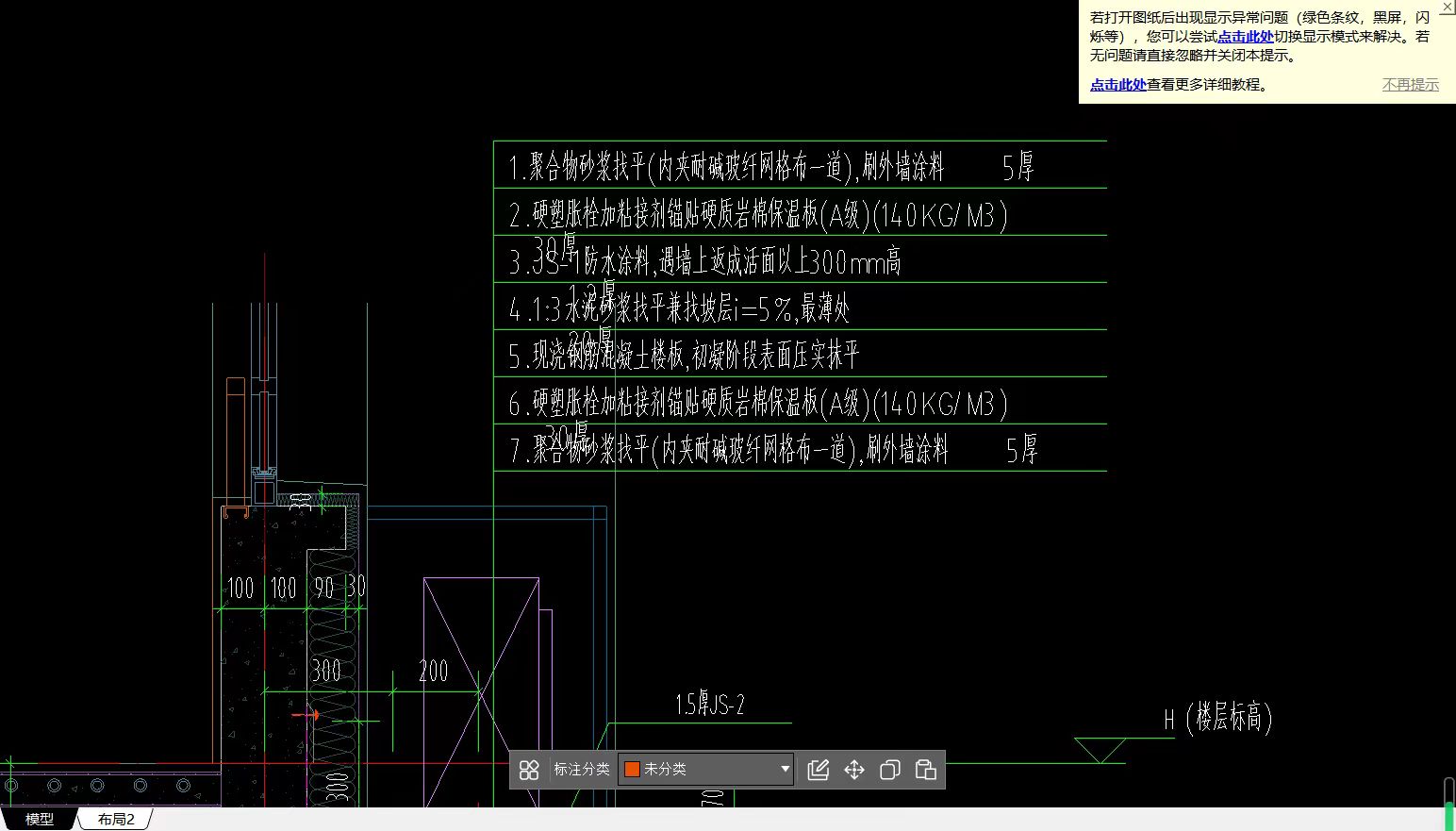Click note line 1.聚合物砂浆找平
This screenshot has height=831, width=1456.
pyautogui.click(x=771, y=168)
